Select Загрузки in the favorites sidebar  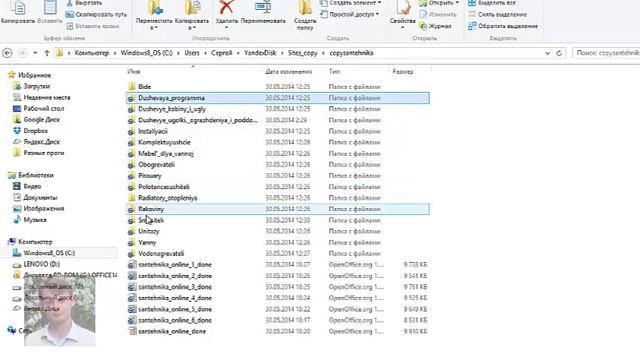[32, 86]
